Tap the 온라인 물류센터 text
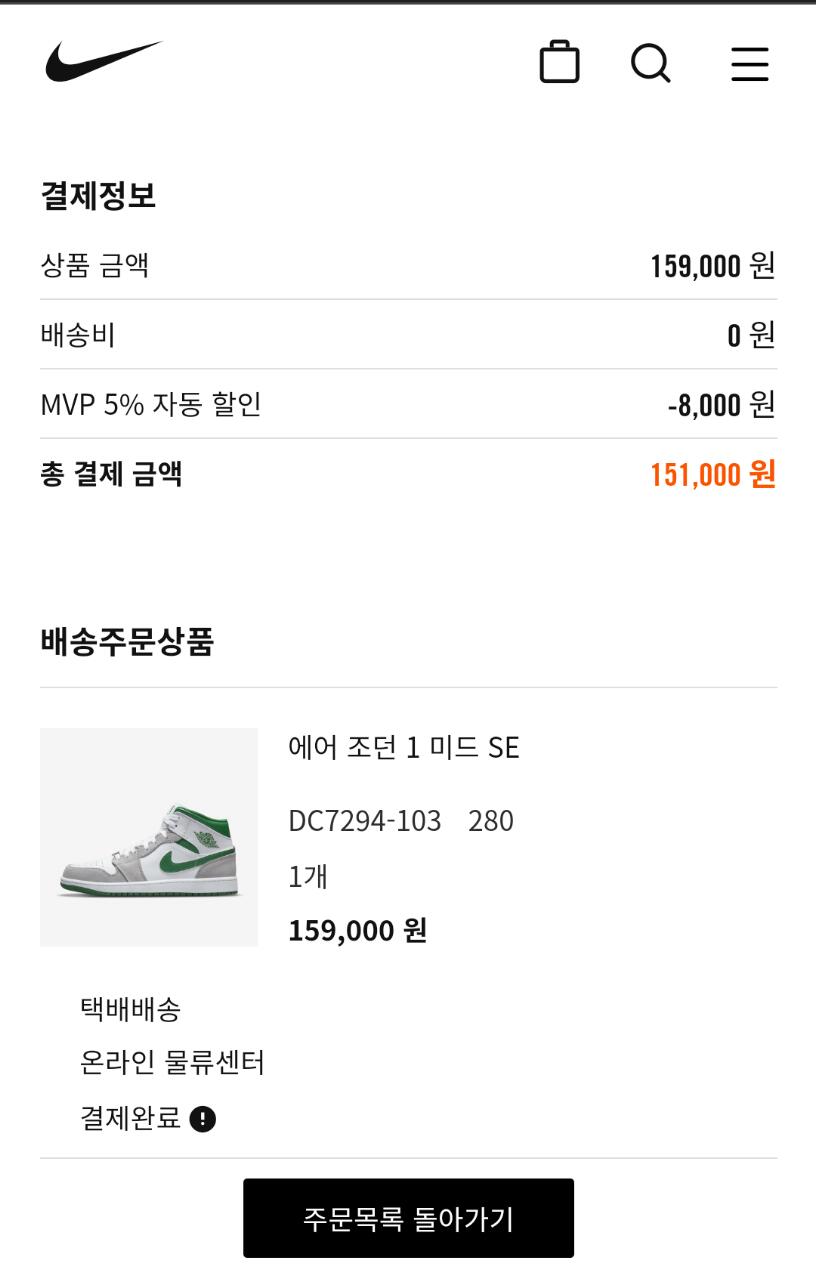Screen dimensions: 816x1279 click(x=172, y=1062)
